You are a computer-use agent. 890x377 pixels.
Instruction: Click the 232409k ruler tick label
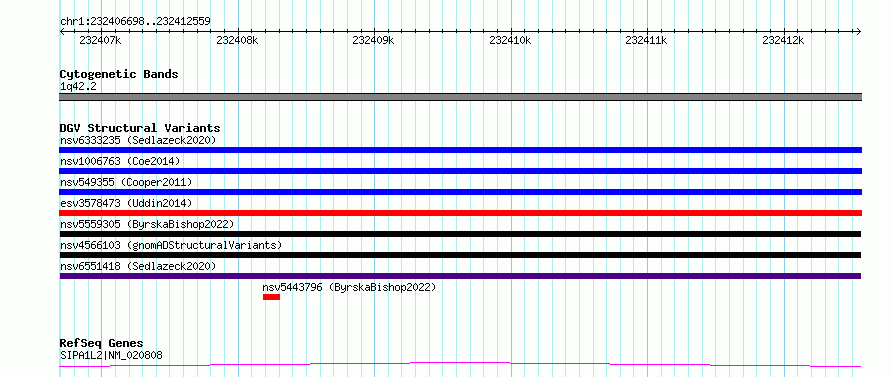[373, 40]
